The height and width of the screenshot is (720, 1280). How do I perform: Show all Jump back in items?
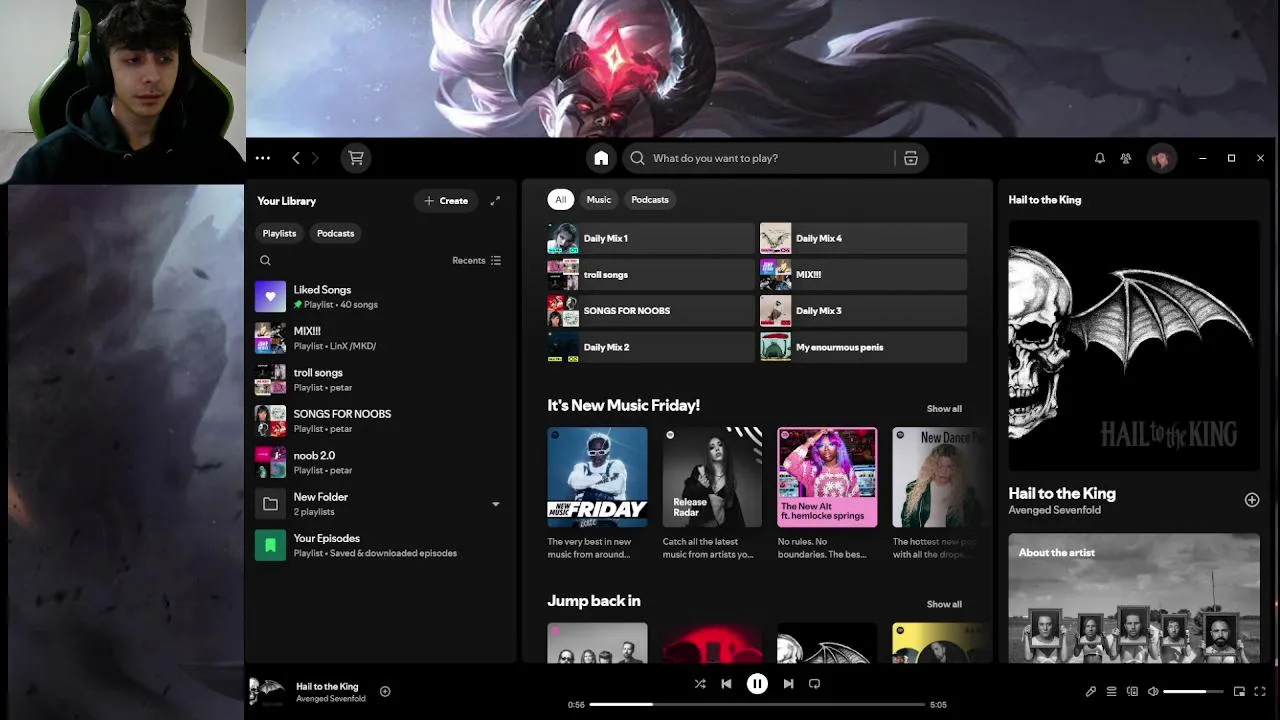click(x=944, y=604)
